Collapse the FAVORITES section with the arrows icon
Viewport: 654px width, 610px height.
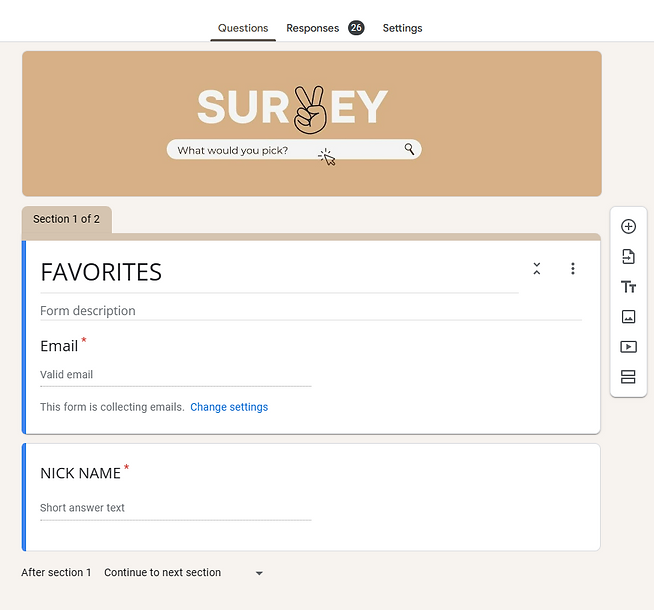537,269
